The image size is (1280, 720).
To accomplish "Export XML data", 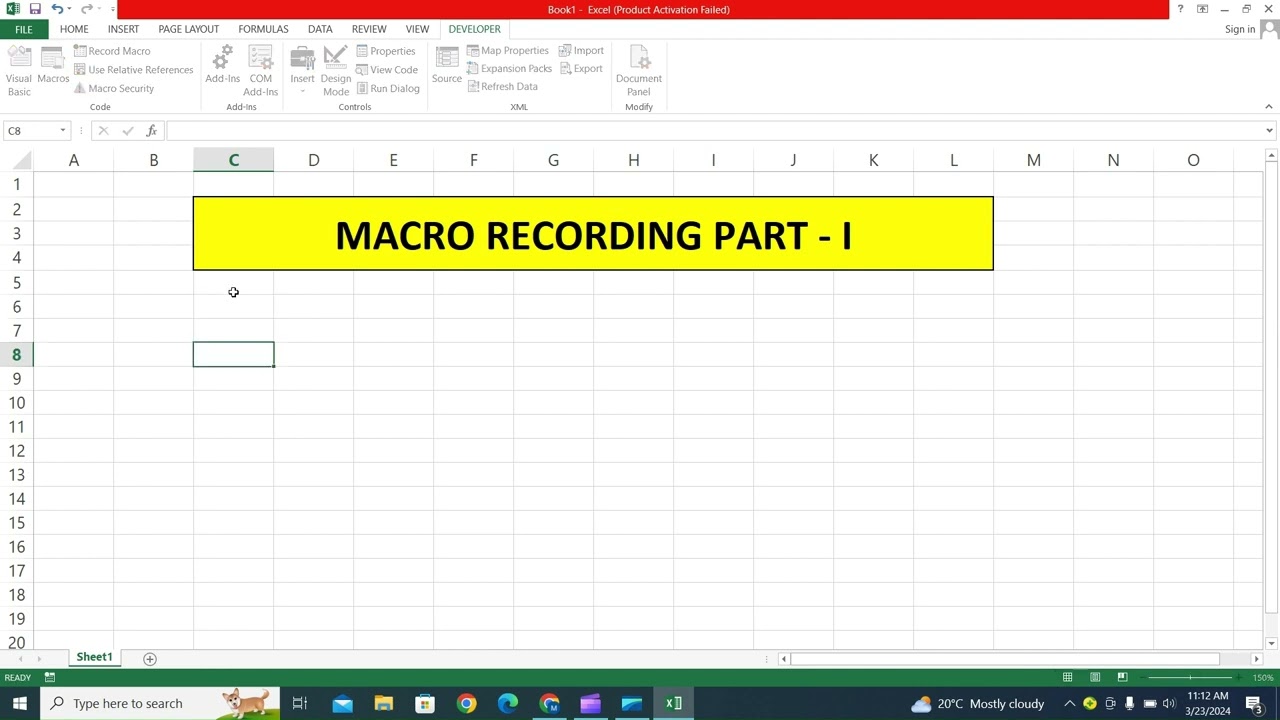I will point(581,68).
